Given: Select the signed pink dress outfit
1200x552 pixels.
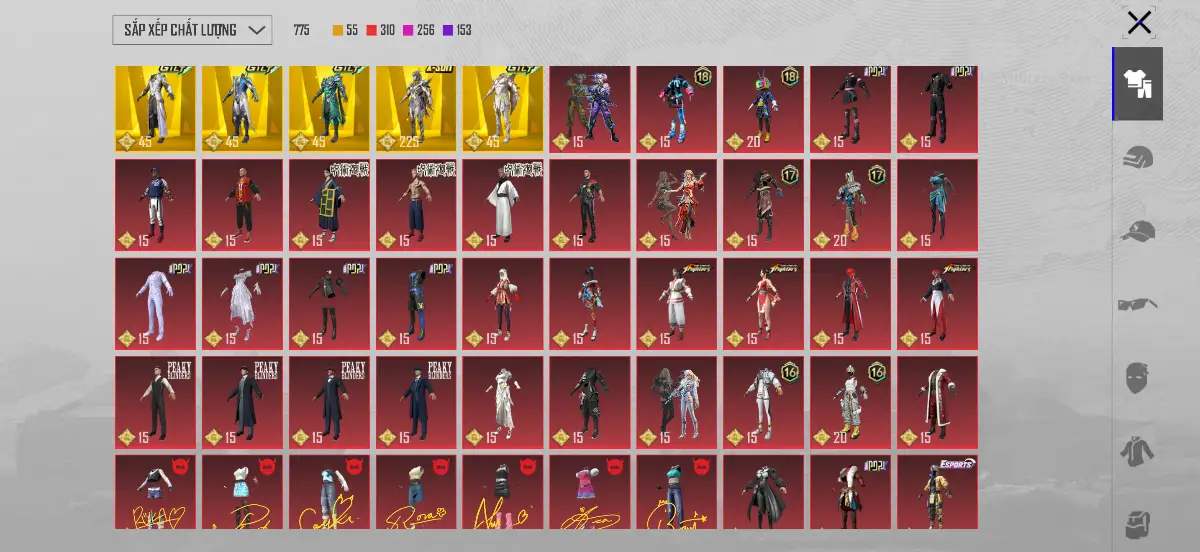Looking at the screenshot, I should 590,492.
